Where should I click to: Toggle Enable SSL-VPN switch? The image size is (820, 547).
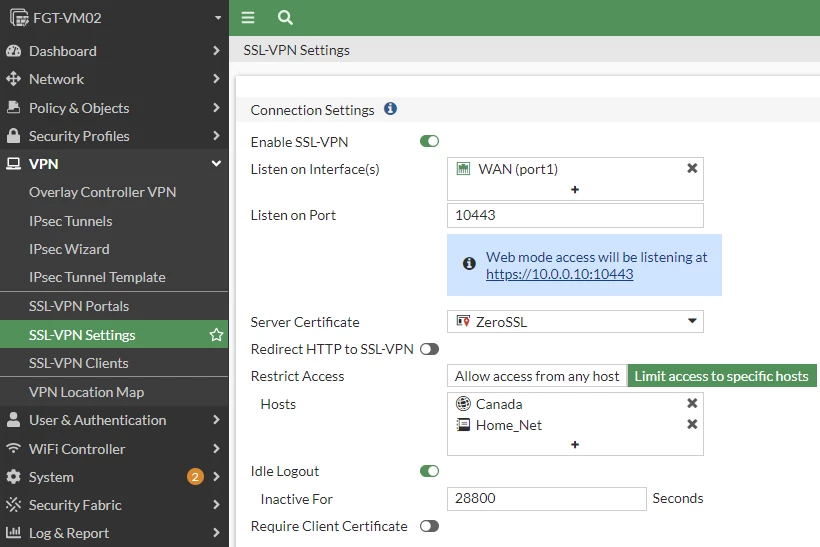point(429,141)
